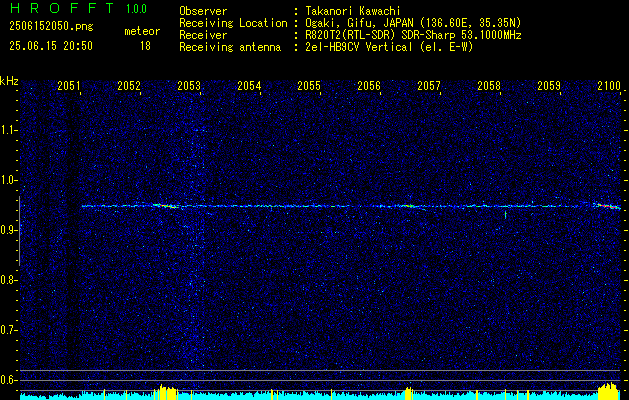Click the meteor count label
Screen dimensions: 629x400
tap(142, 31)
